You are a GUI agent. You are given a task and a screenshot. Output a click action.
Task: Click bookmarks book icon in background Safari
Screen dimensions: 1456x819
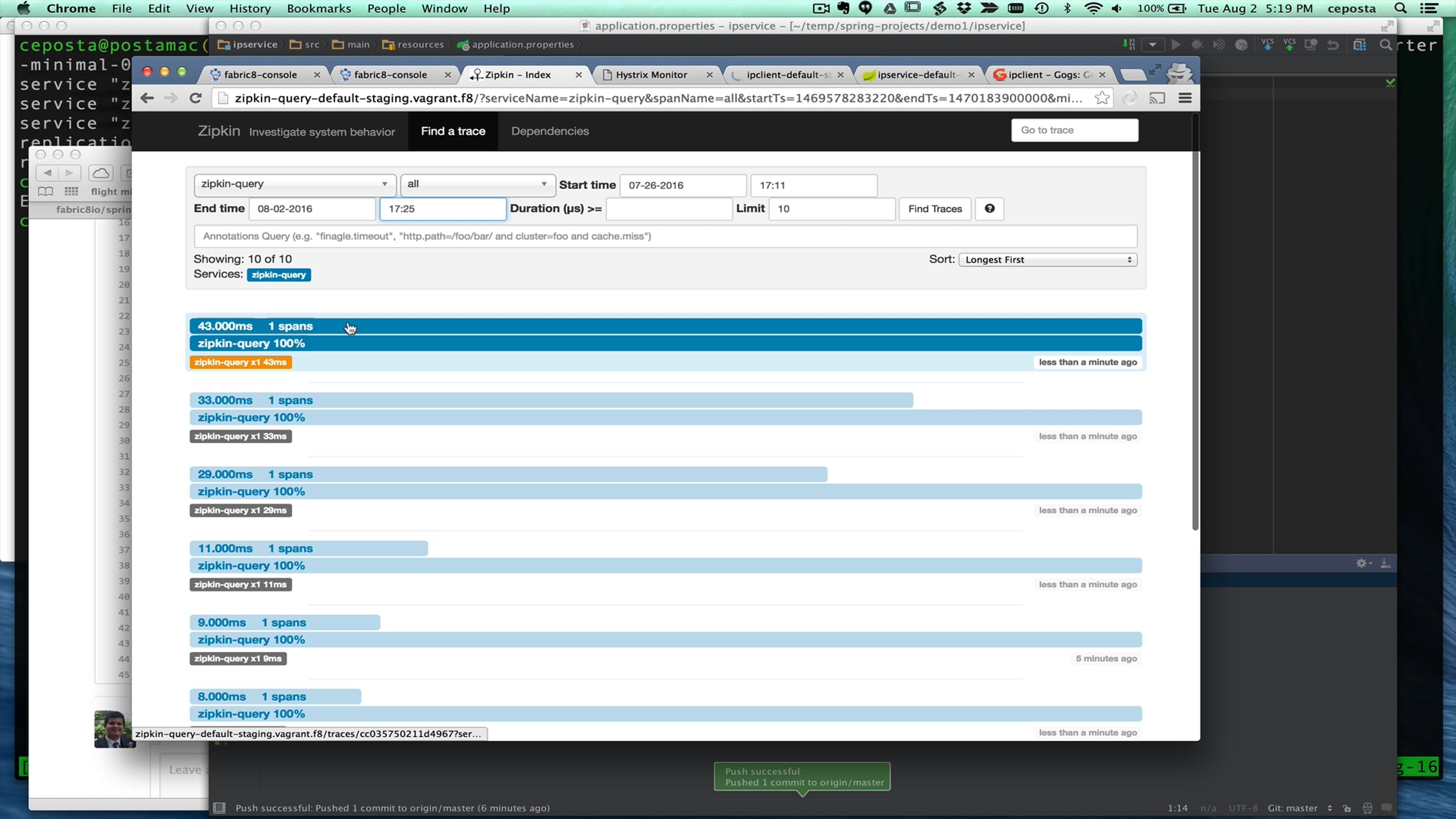pyautogui.click(x=45, y=192)
